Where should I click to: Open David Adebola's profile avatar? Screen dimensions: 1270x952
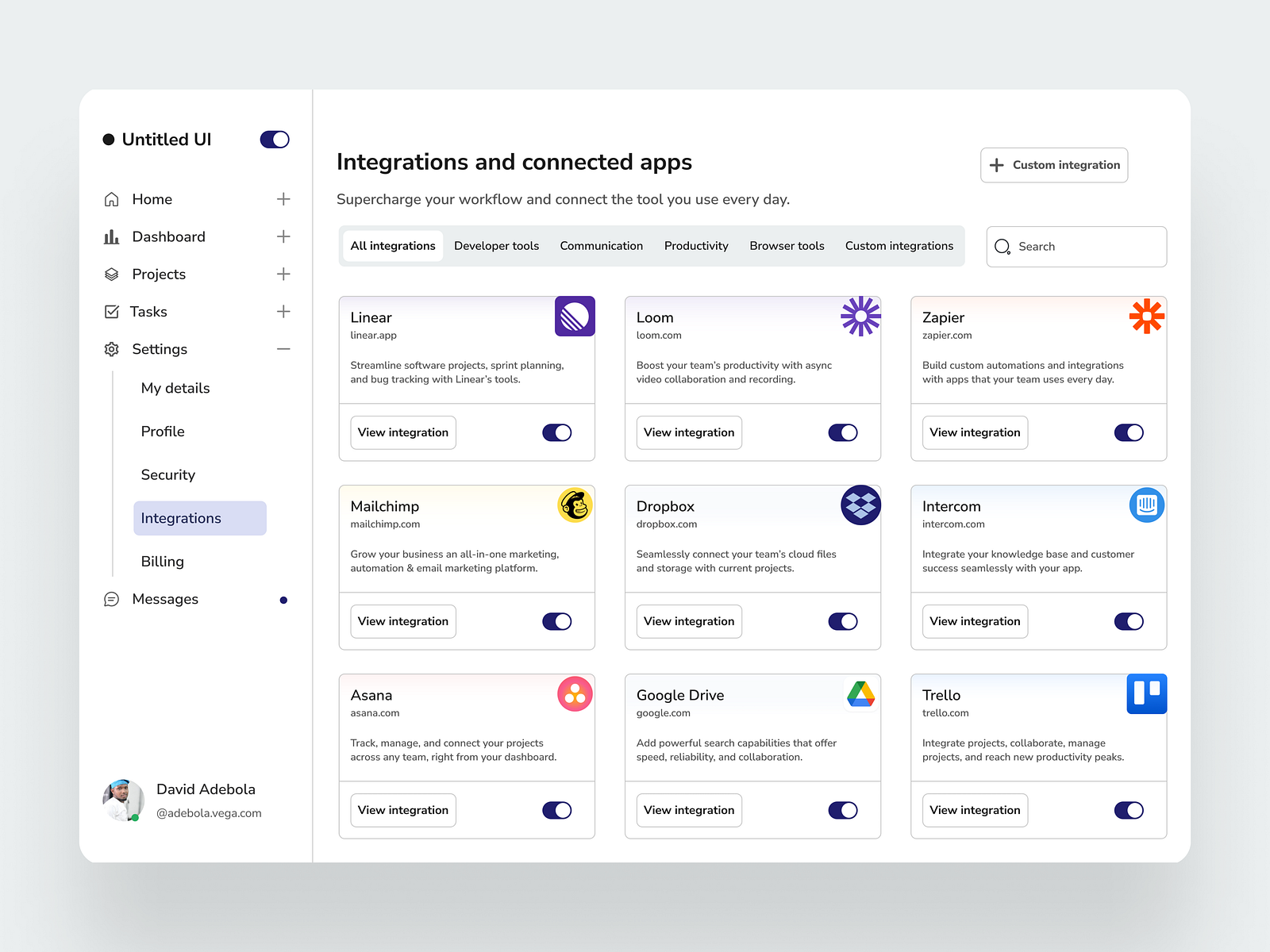coord(123,800)
